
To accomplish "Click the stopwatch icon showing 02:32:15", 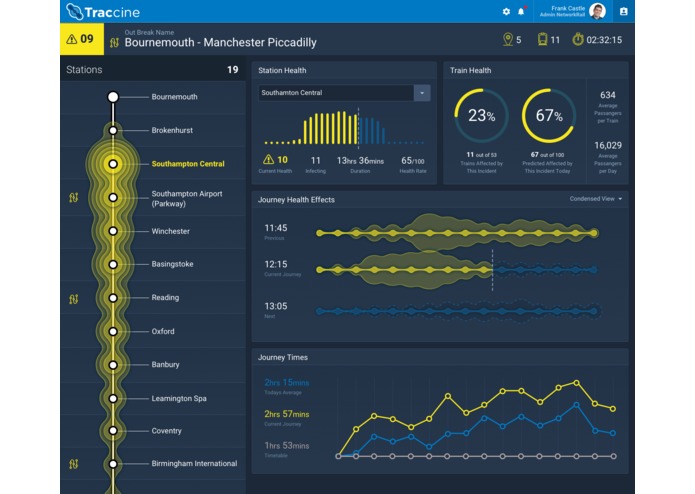I will [578, 39].
